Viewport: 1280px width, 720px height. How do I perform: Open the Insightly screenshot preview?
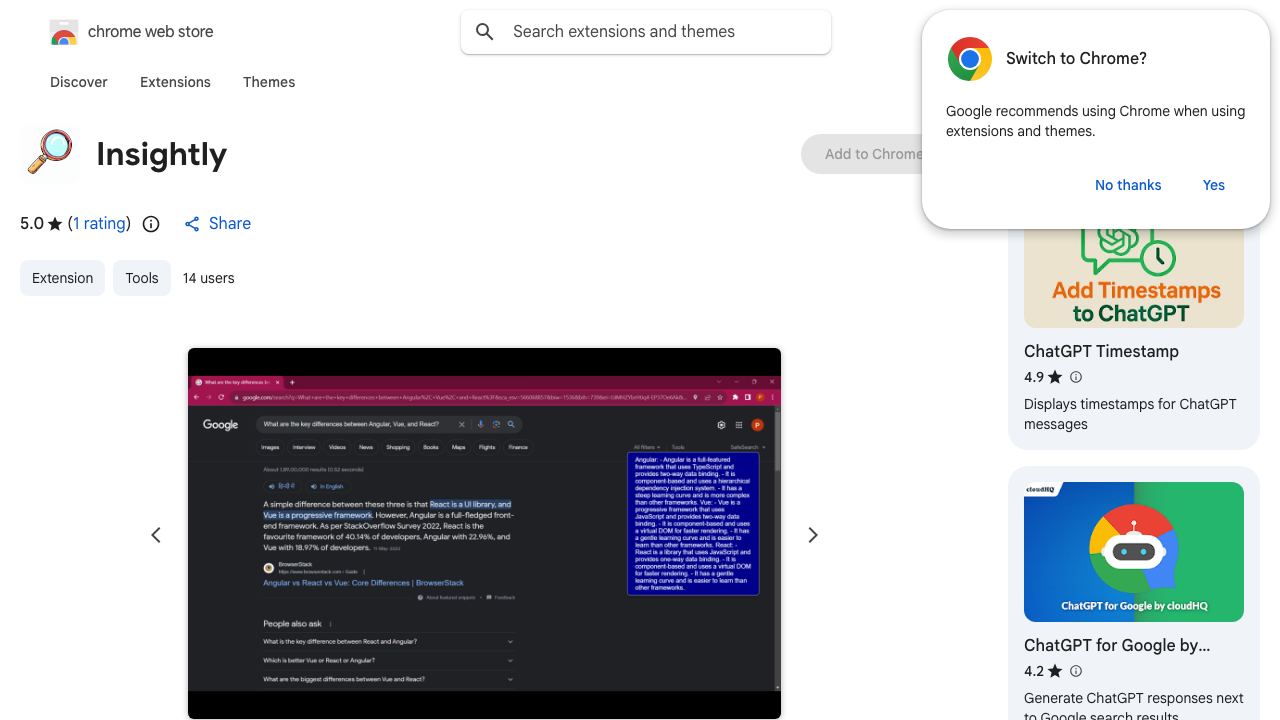[484, 533]
